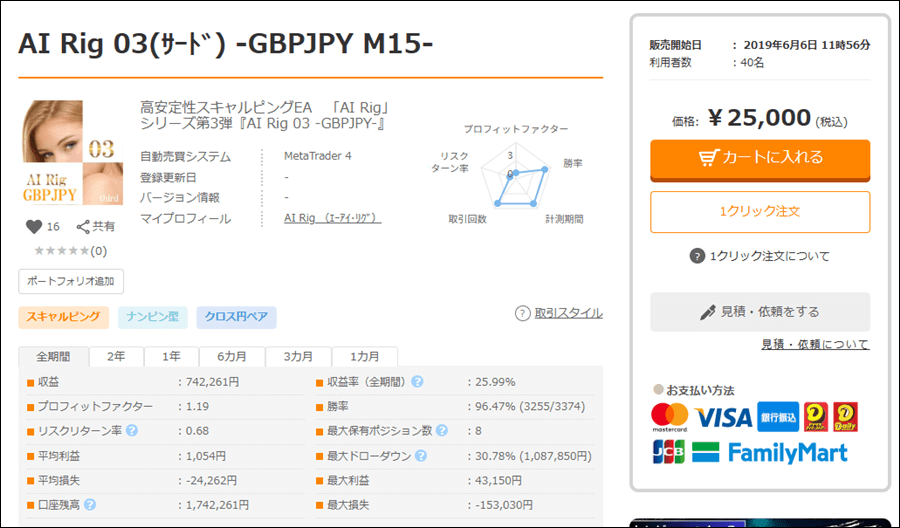Screen dimensions: 900x528
Task: Click the スキャルピング orange tag
Action: [x=63, y=317]
